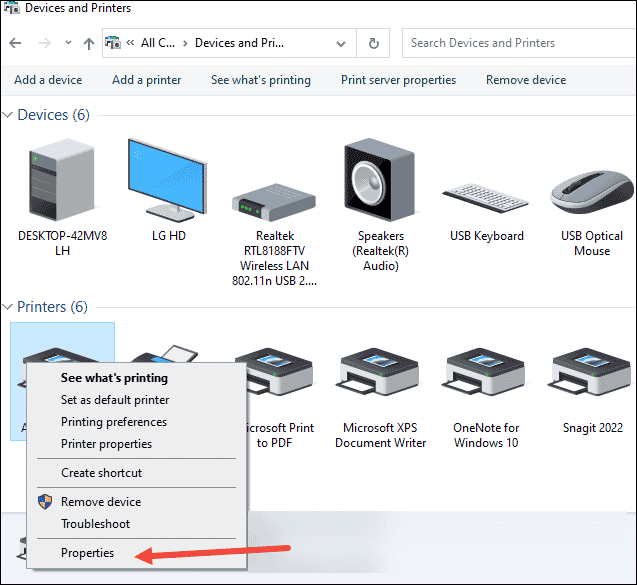The image size is (637, 585).
Task: Click See what's printing in toolbar
Action: 261,80
